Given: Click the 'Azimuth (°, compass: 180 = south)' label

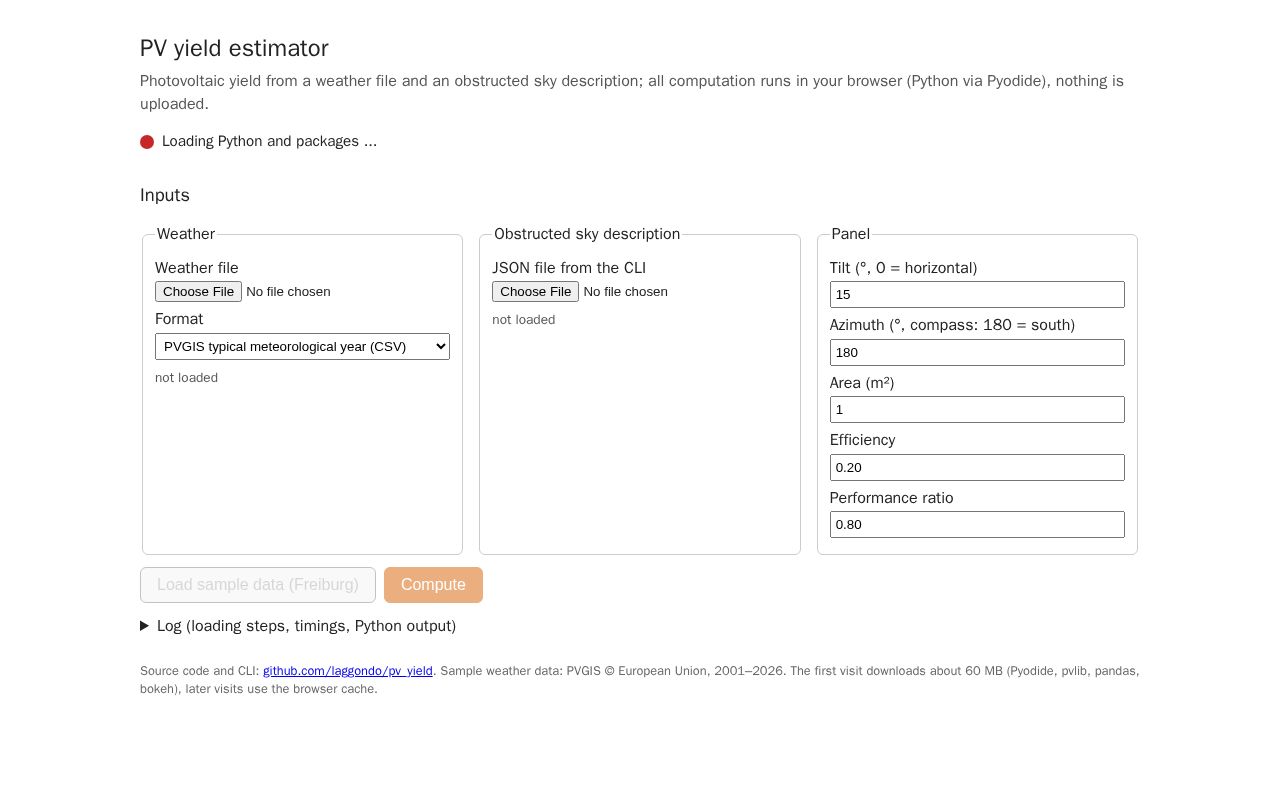Looking at the screenshot, I should (952, 325).
